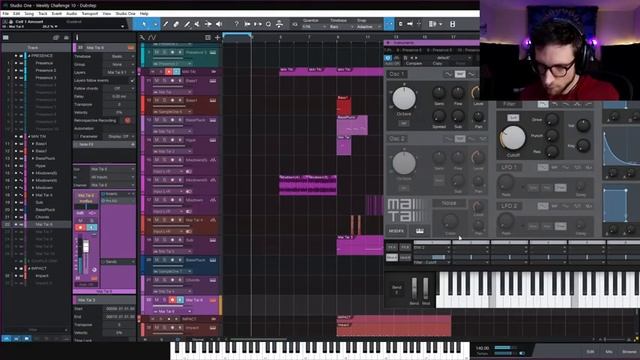640x360 pixels.
Task: Click the Mod B tab button in the Mai Tai matrix
Action: 405,258
